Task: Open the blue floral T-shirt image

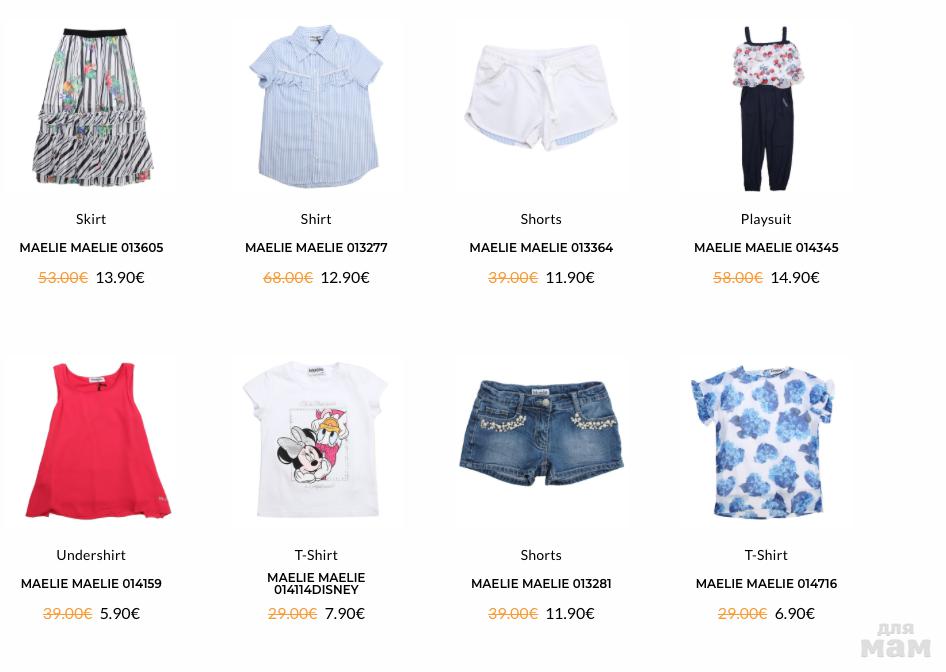Action: pos(763,442)
